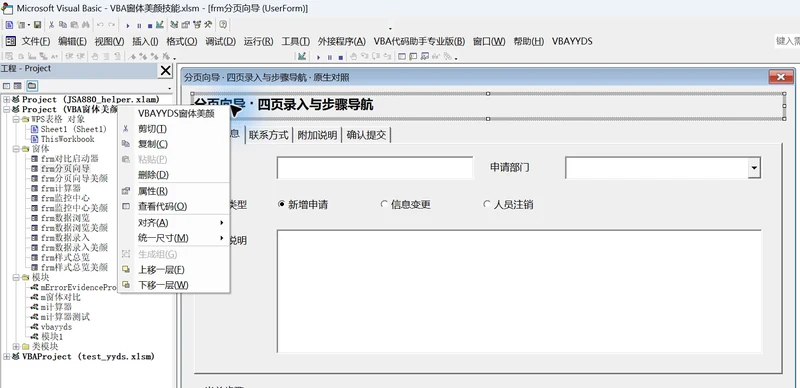Open the Toolbox using the hammer-wrench icon
The image size is (800, 388).
tap(208, 25)
